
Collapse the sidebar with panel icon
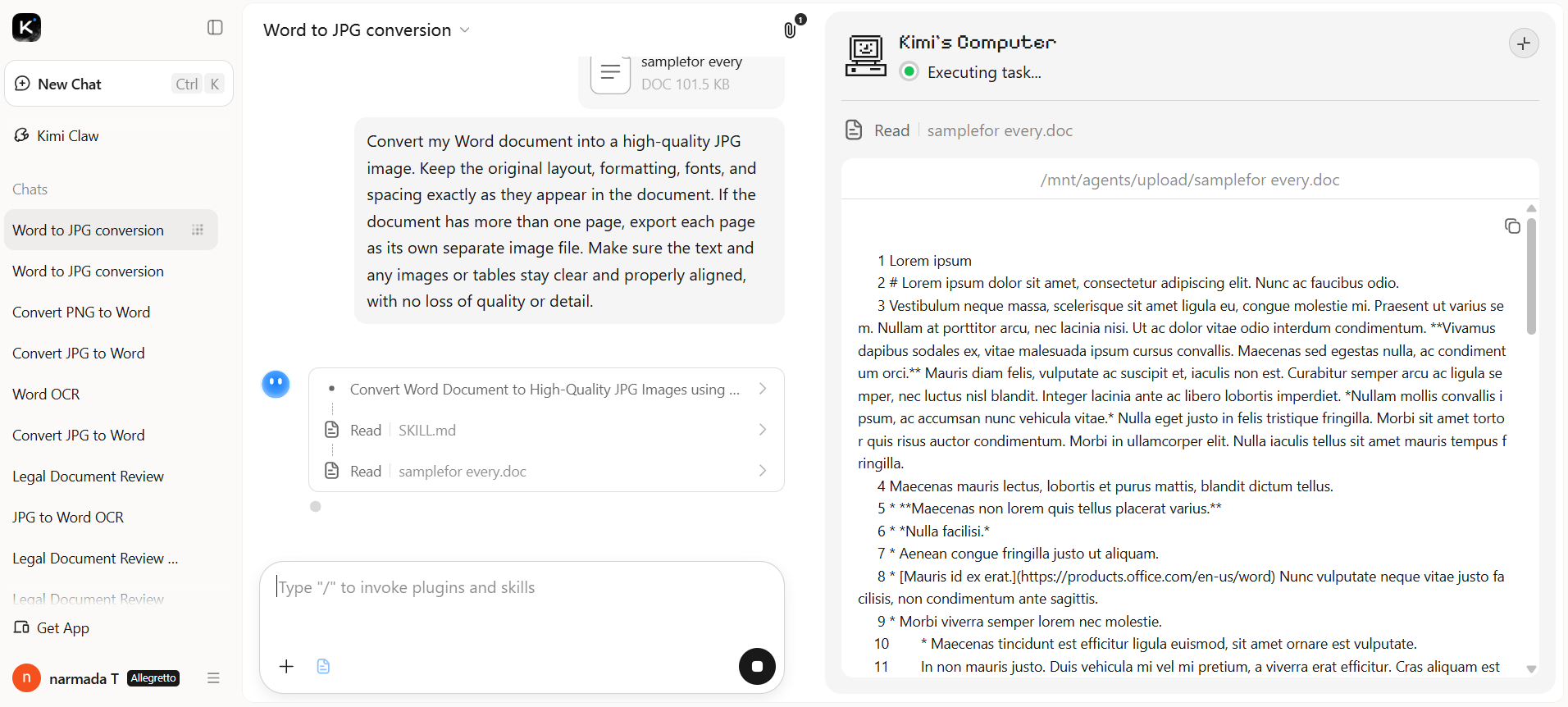[x=215, y=28]
